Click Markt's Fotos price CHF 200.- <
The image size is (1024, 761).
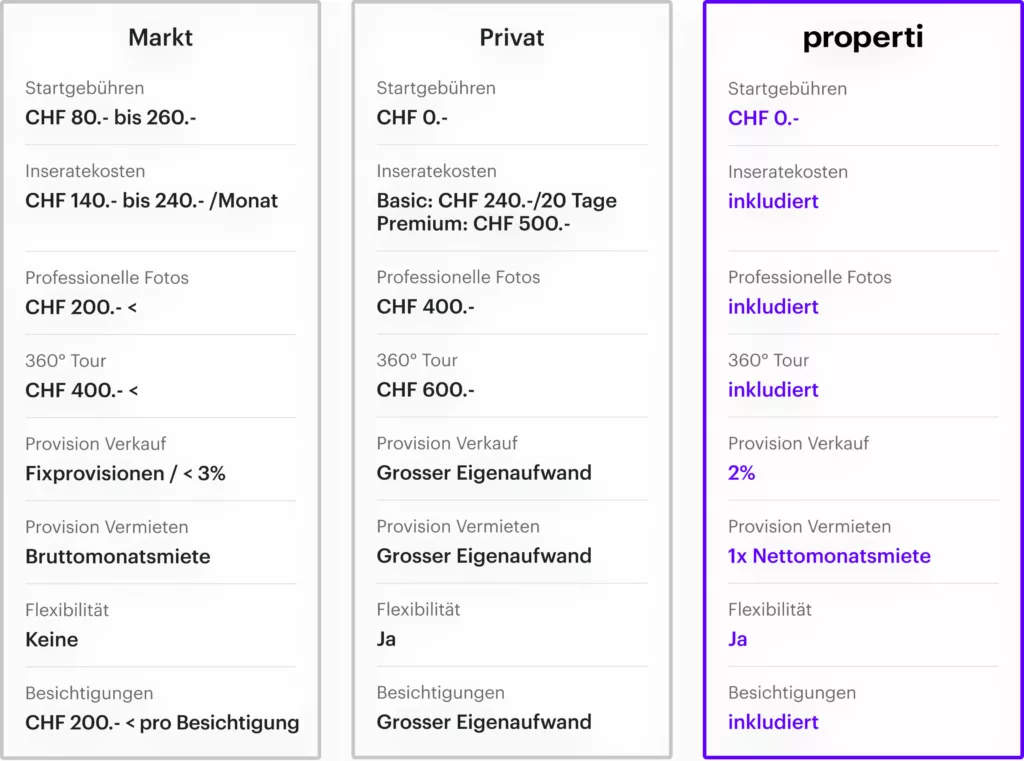[81, 307]
